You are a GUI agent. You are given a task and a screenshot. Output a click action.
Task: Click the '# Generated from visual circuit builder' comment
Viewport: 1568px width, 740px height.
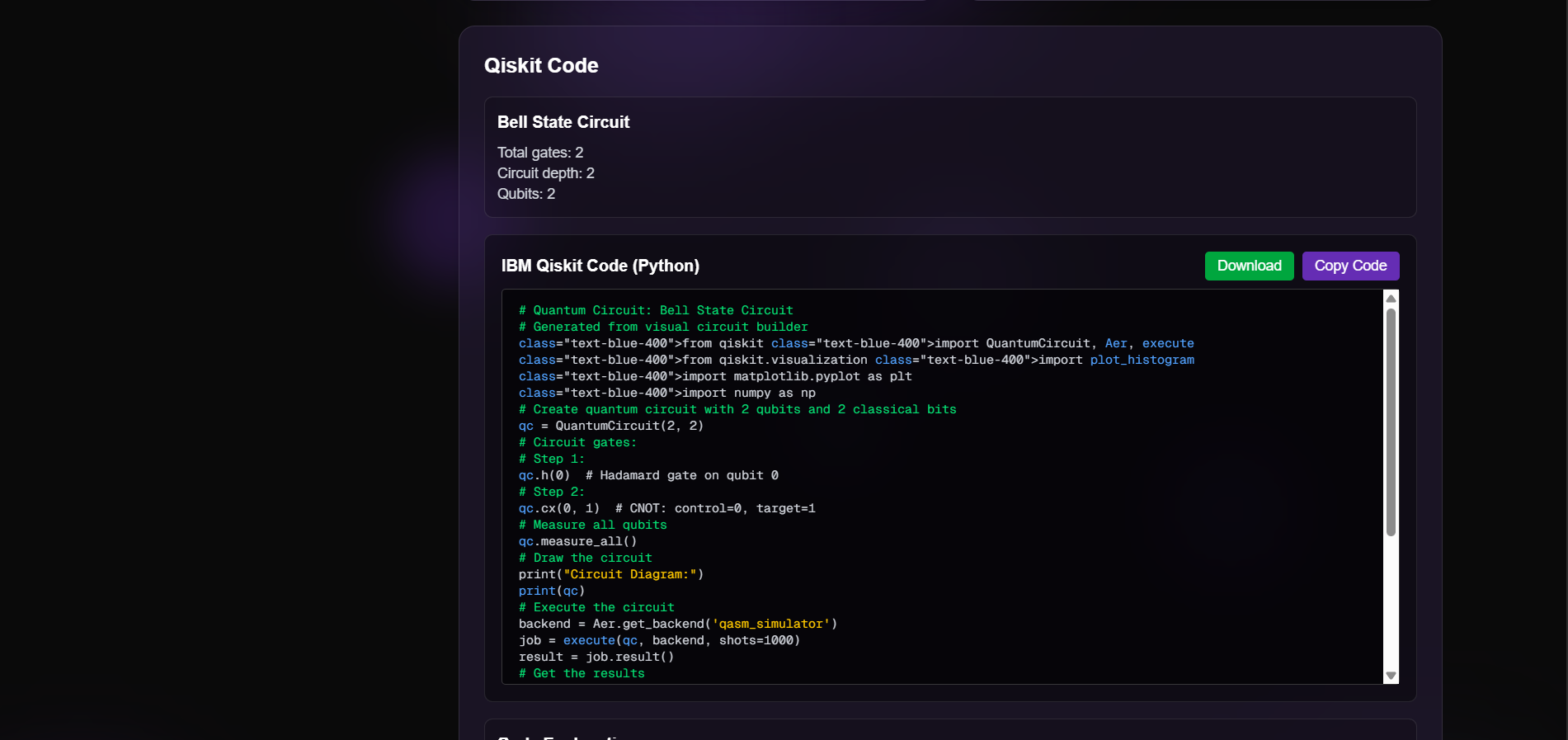(x=663, y=327)
